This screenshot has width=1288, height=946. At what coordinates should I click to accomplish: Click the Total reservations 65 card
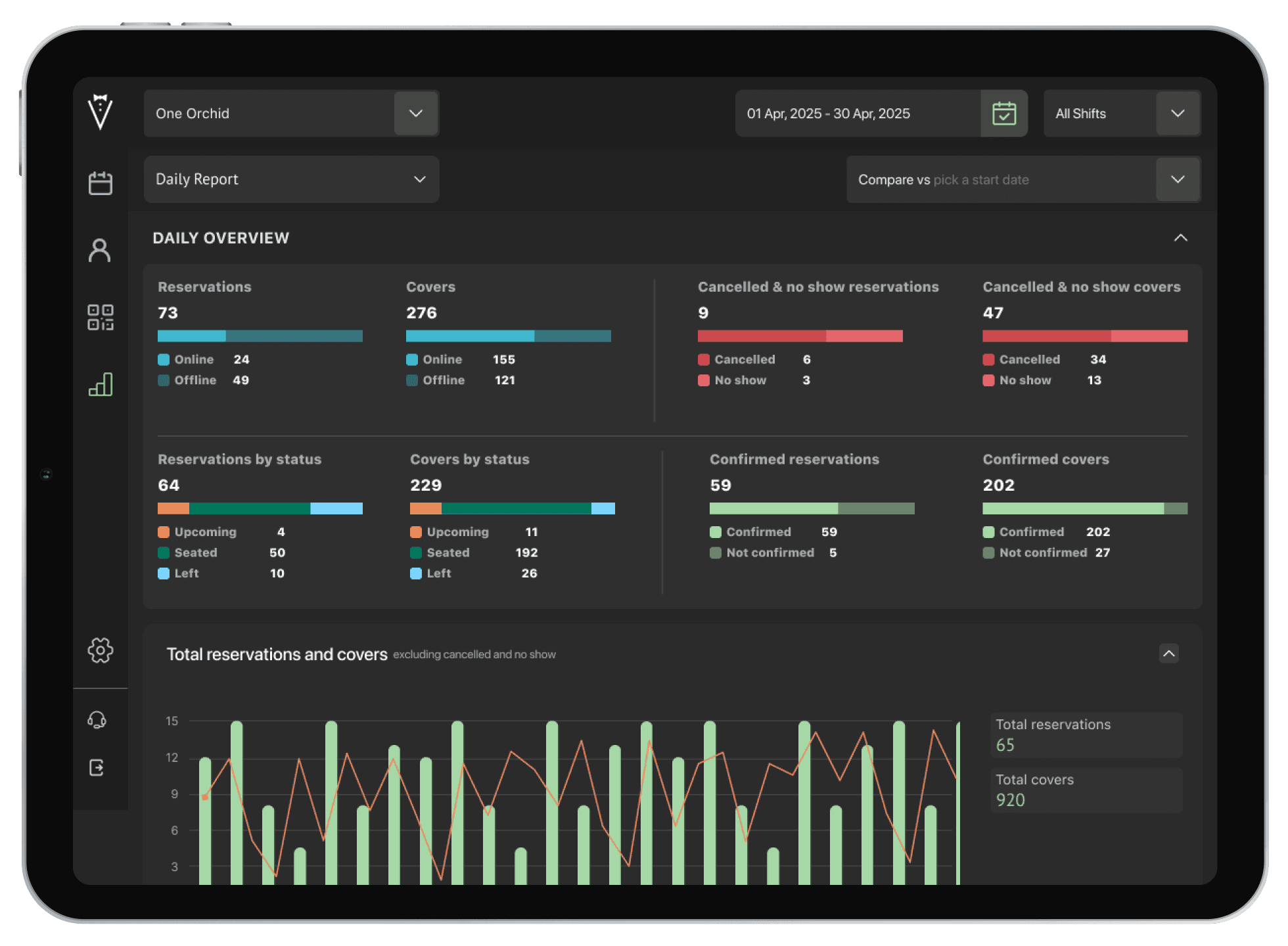[1086, 734]
